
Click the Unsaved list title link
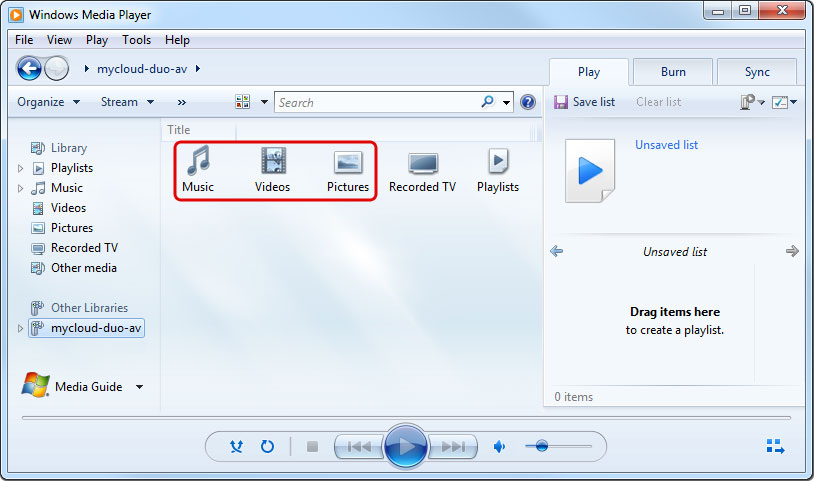tap(666, 145)
